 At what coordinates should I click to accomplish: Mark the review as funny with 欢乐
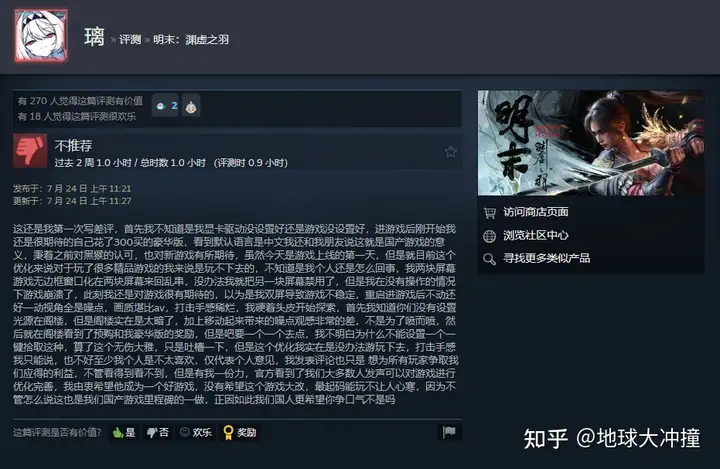196,432
